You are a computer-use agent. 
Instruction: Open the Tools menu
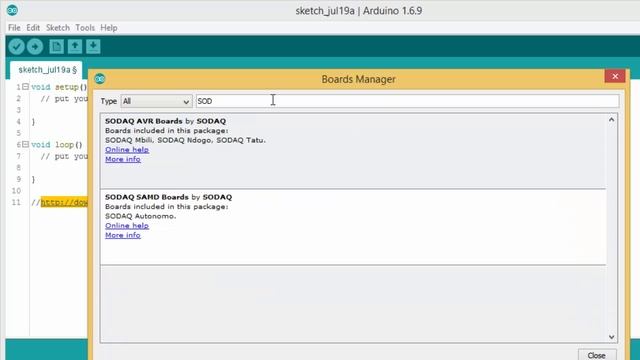pyautogui.click(x=85, y=28)
